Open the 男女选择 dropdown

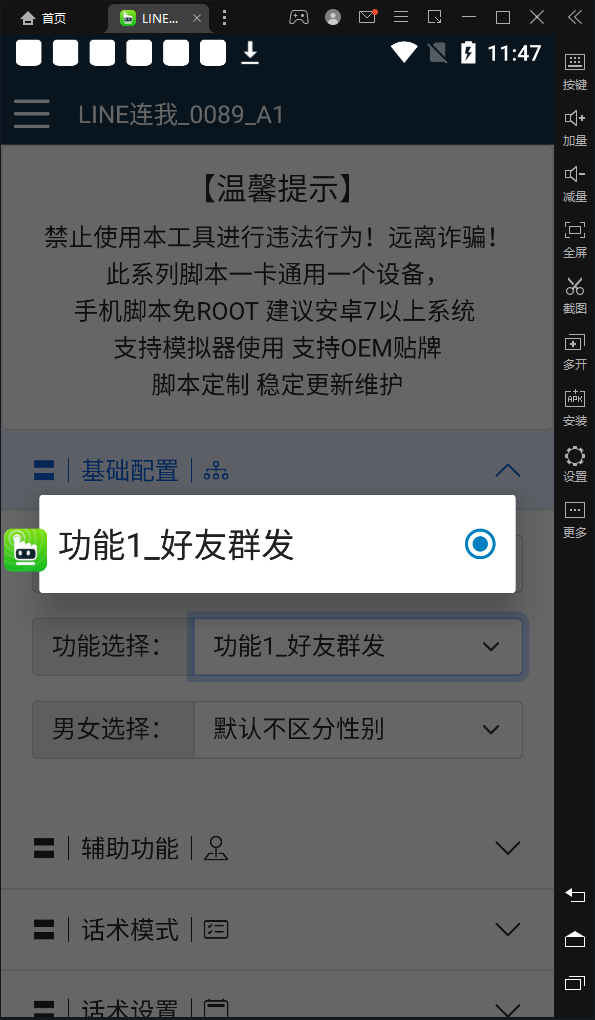point(358,729)
